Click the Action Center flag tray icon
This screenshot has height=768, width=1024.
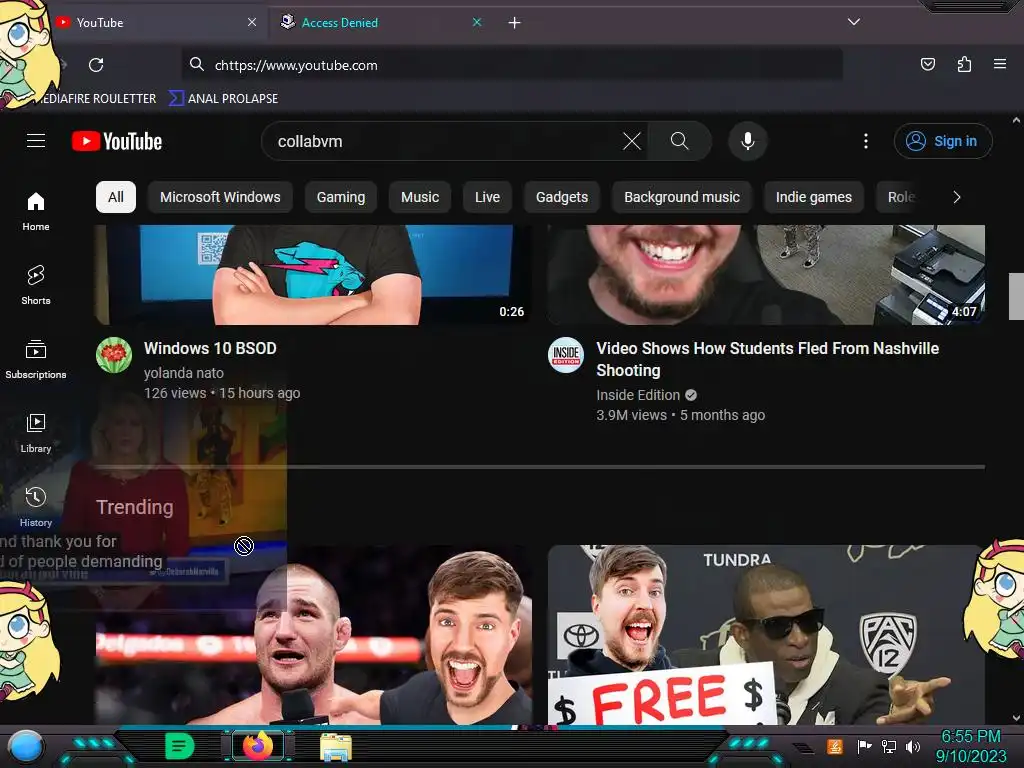[x=865, y=746]
